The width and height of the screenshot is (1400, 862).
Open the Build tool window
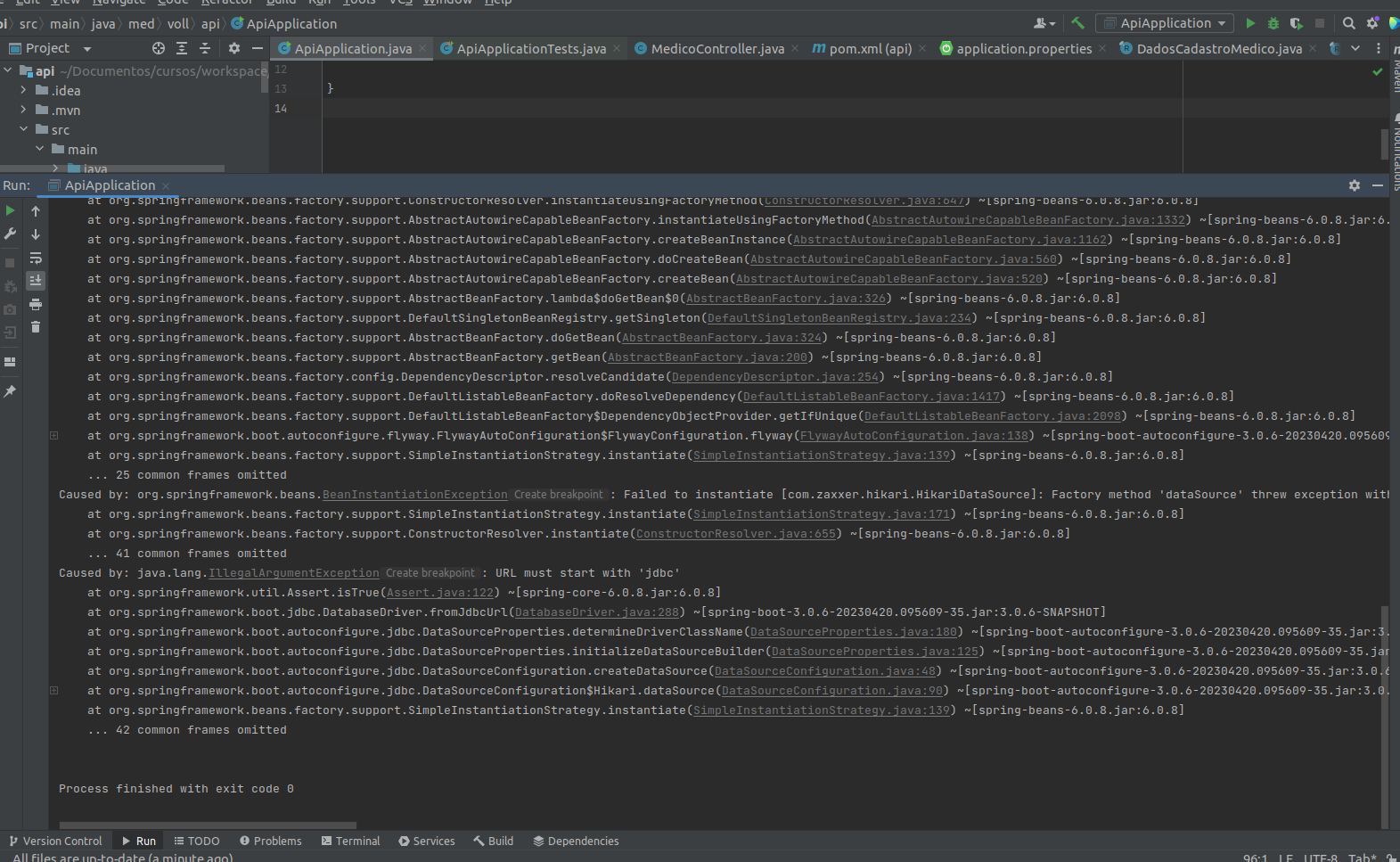pyautogui.click(x=494, y=841)
